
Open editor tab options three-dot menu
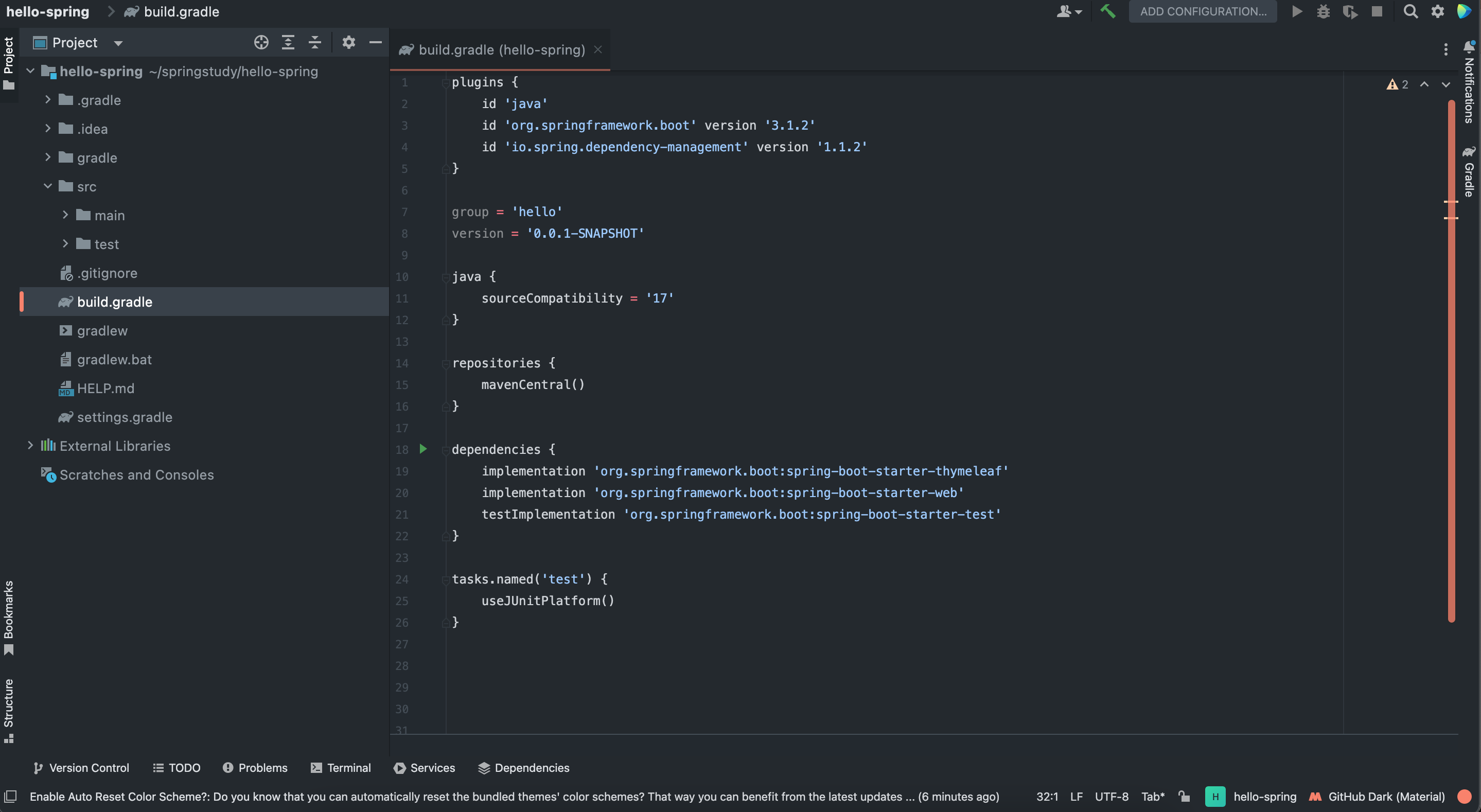click(x=1445, y=50)
